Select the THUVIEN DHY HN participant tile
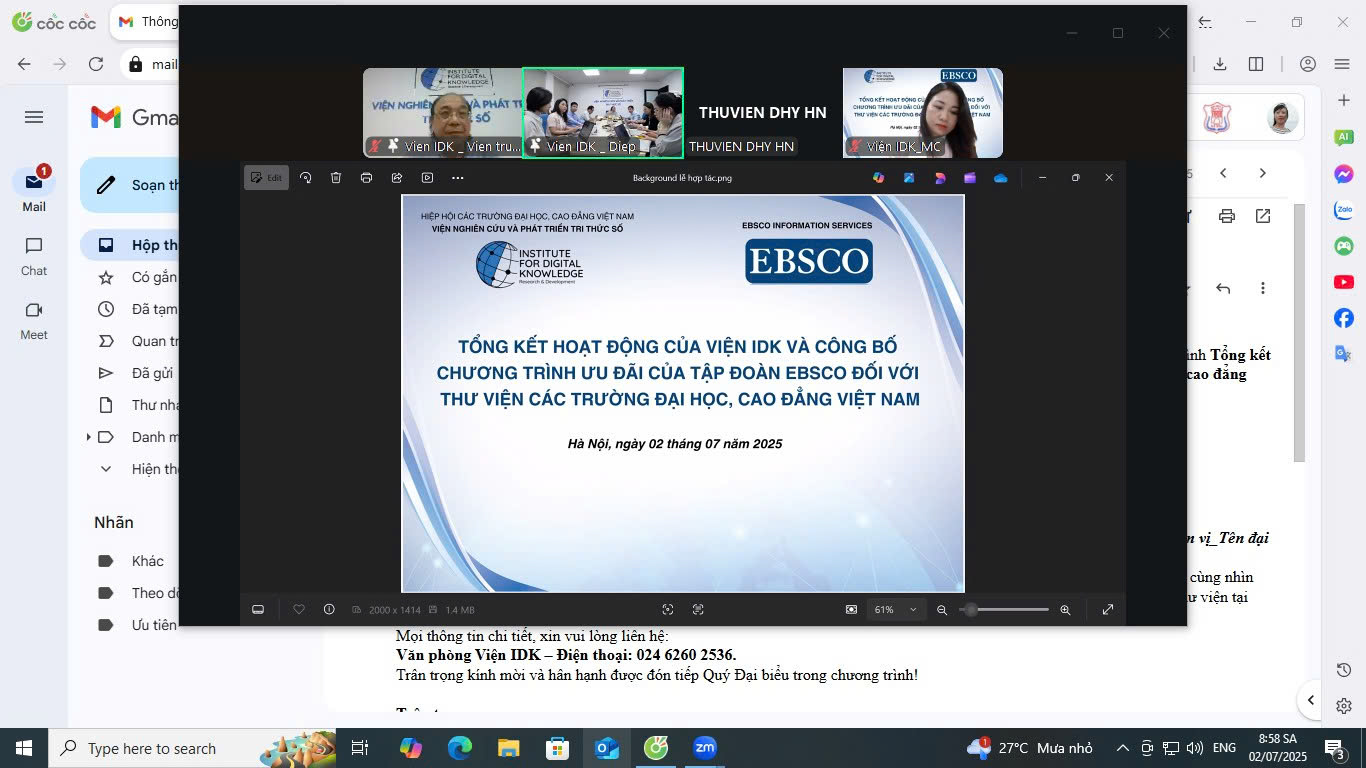This screenshot has height=768, width=1366. 763,113
